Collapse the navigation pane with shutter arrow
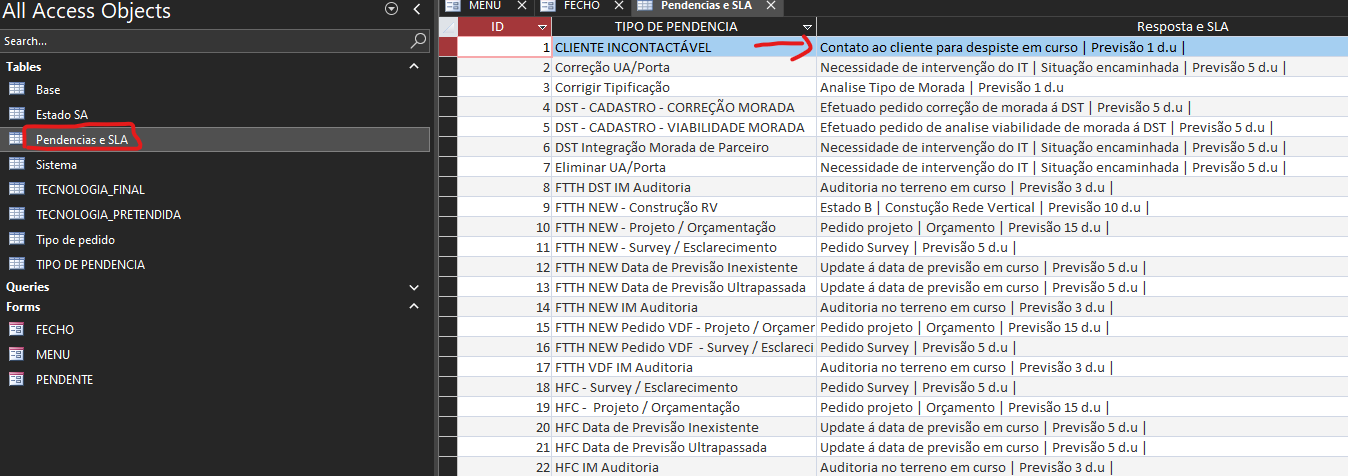Image resolution: width=1348 pixels, height=476 pixels. pyautogui.click(x=416, y=9)
